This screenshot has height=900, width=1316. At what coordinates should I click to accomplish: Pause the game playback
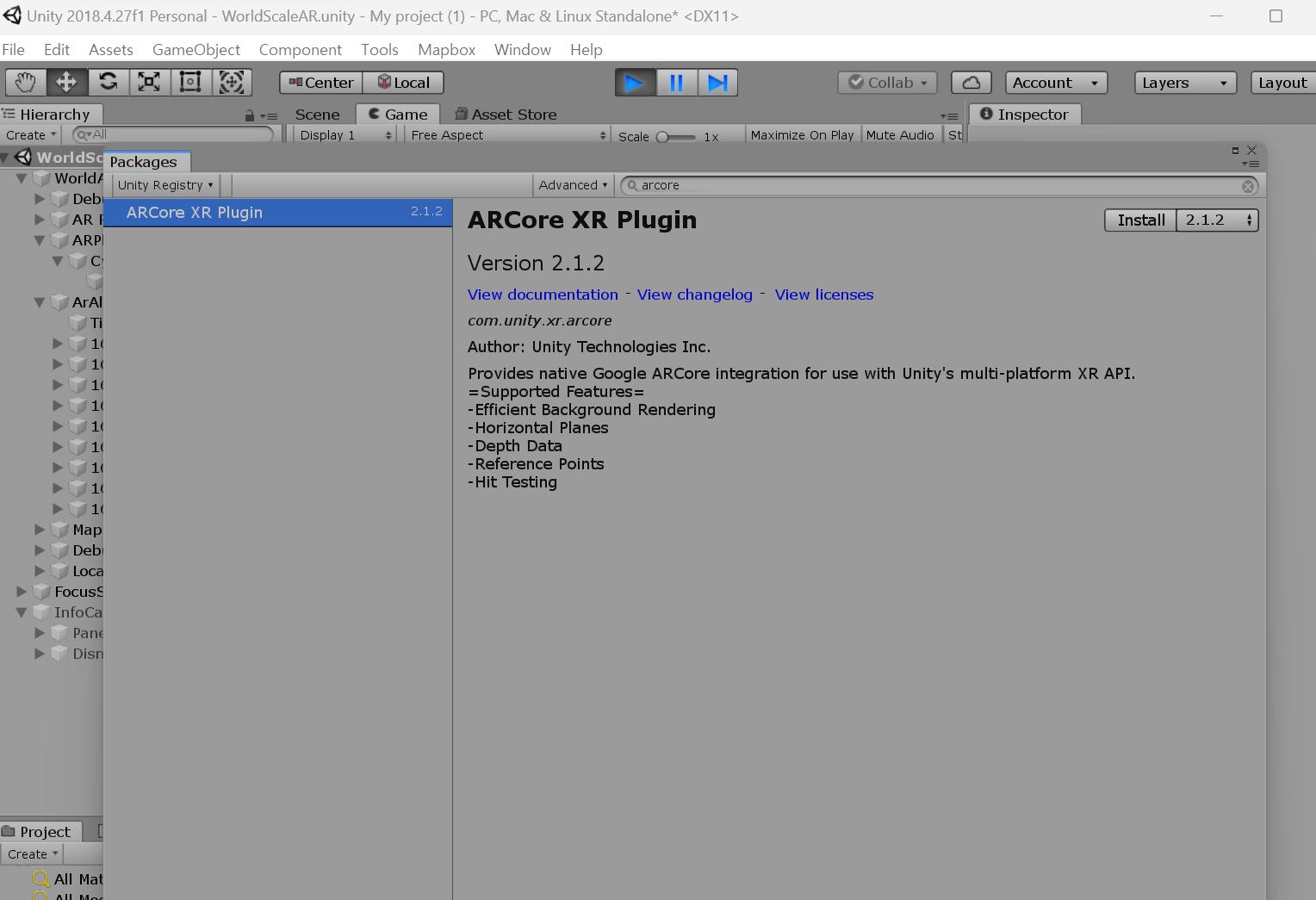(677, 83)
